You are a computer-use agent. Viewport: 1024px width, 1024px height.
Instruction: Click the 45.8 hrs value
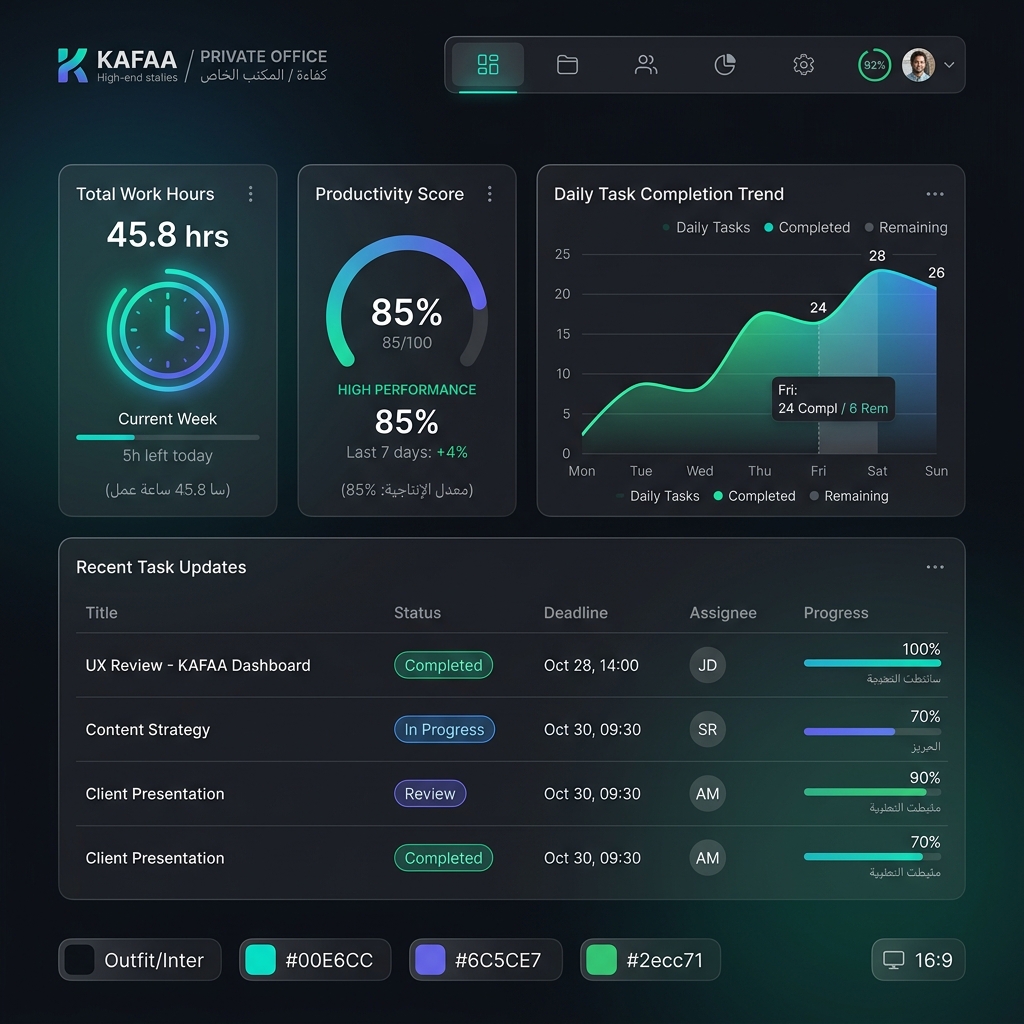click(167, 234)
